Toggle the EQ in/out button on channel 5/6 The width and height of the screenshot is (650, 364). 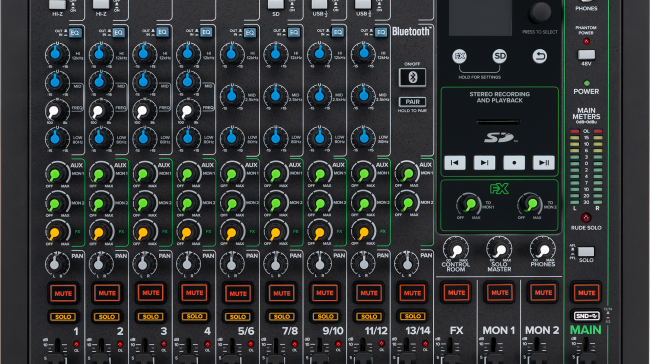tap(250, 32)
